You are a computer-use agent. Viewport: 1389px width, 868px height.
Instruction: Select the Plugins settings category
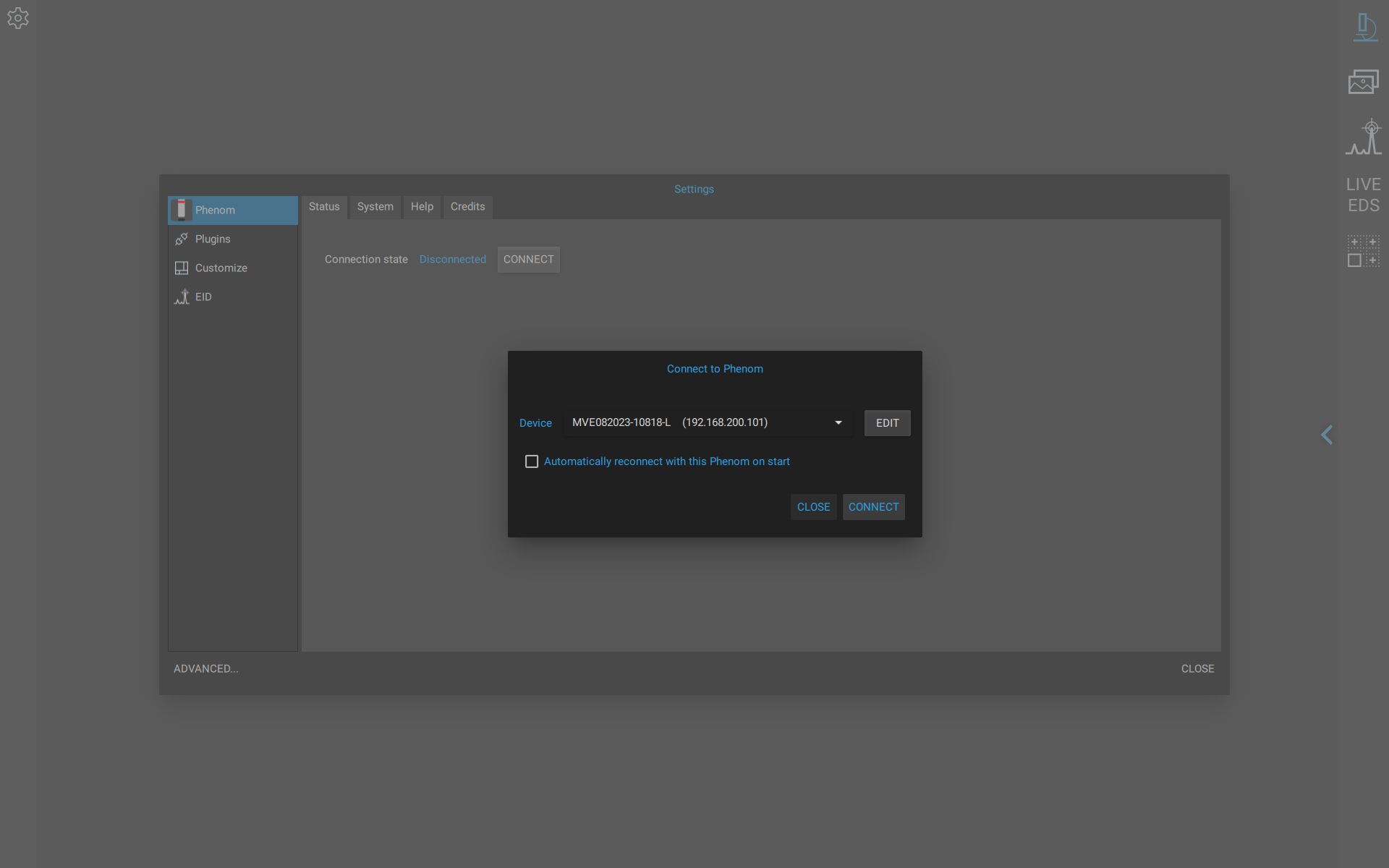click(x=233, y=239)
